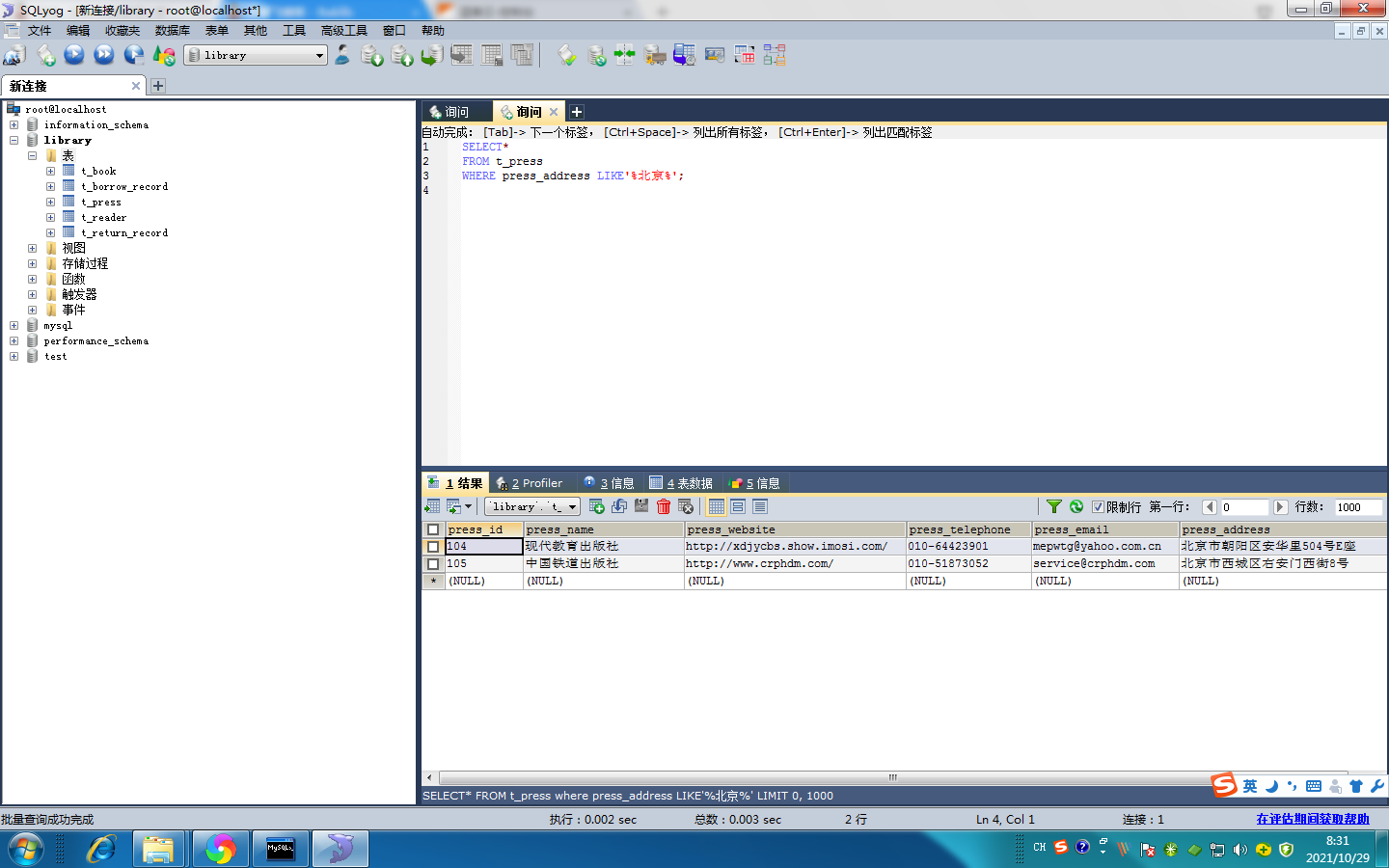Expand the mysql database node
This screenshot has width=1389, height=868.
tap(14, 326)
